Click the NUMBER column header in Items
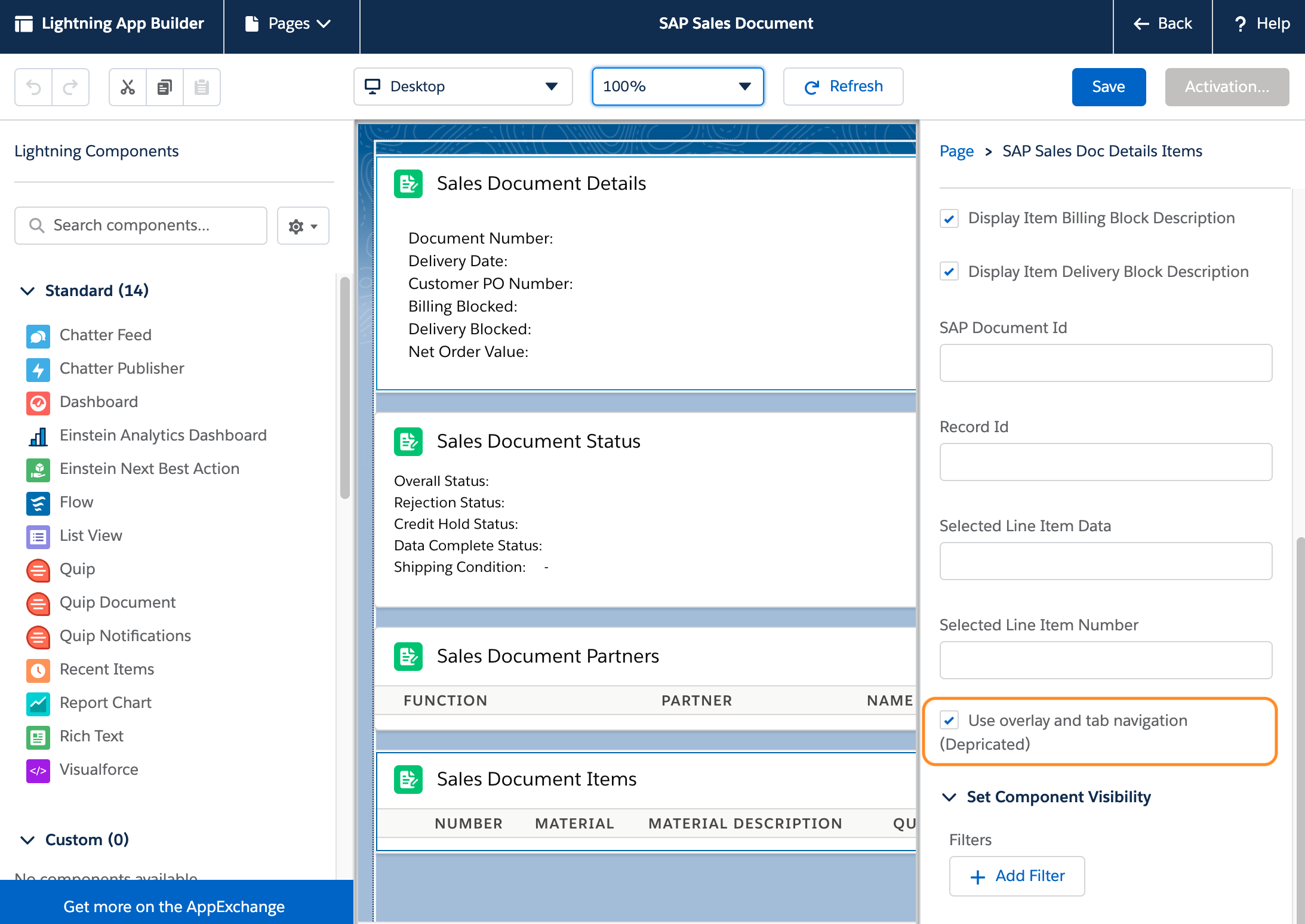This screenshot has width=1305, height=924. point(469,824)
